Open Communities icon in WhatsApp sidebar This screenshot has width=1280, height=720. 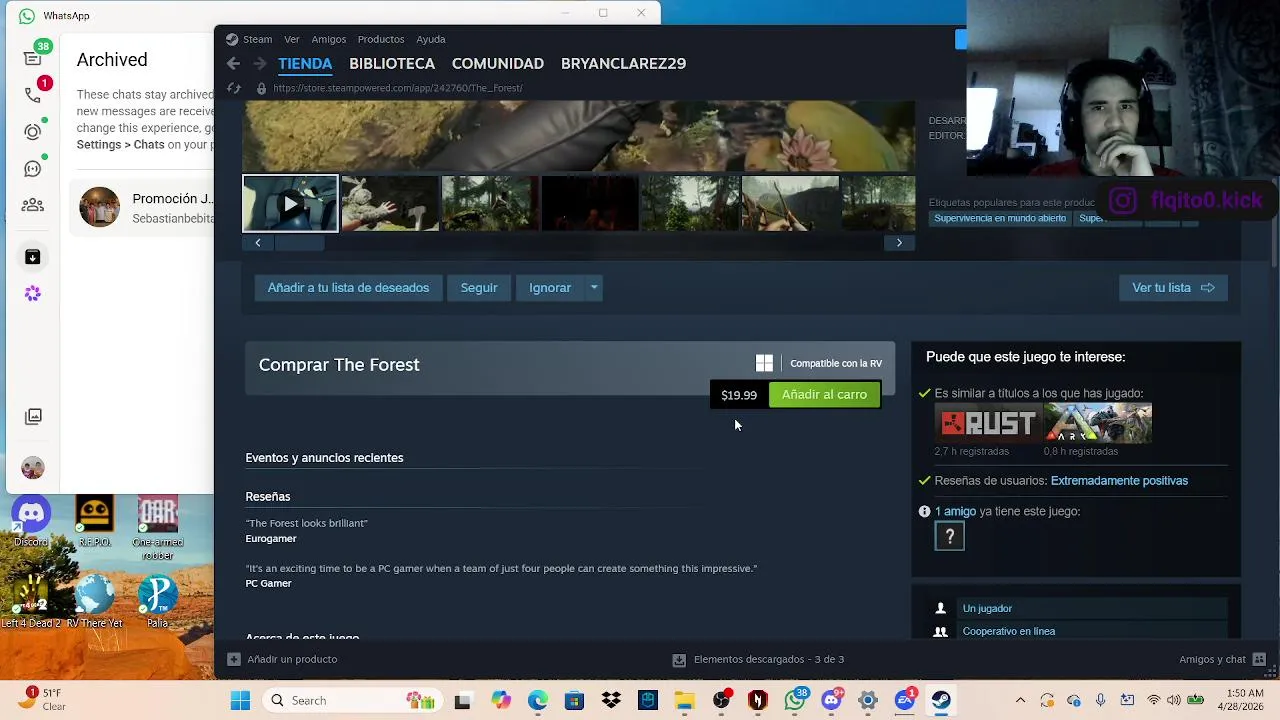click(x=33, y=206)
